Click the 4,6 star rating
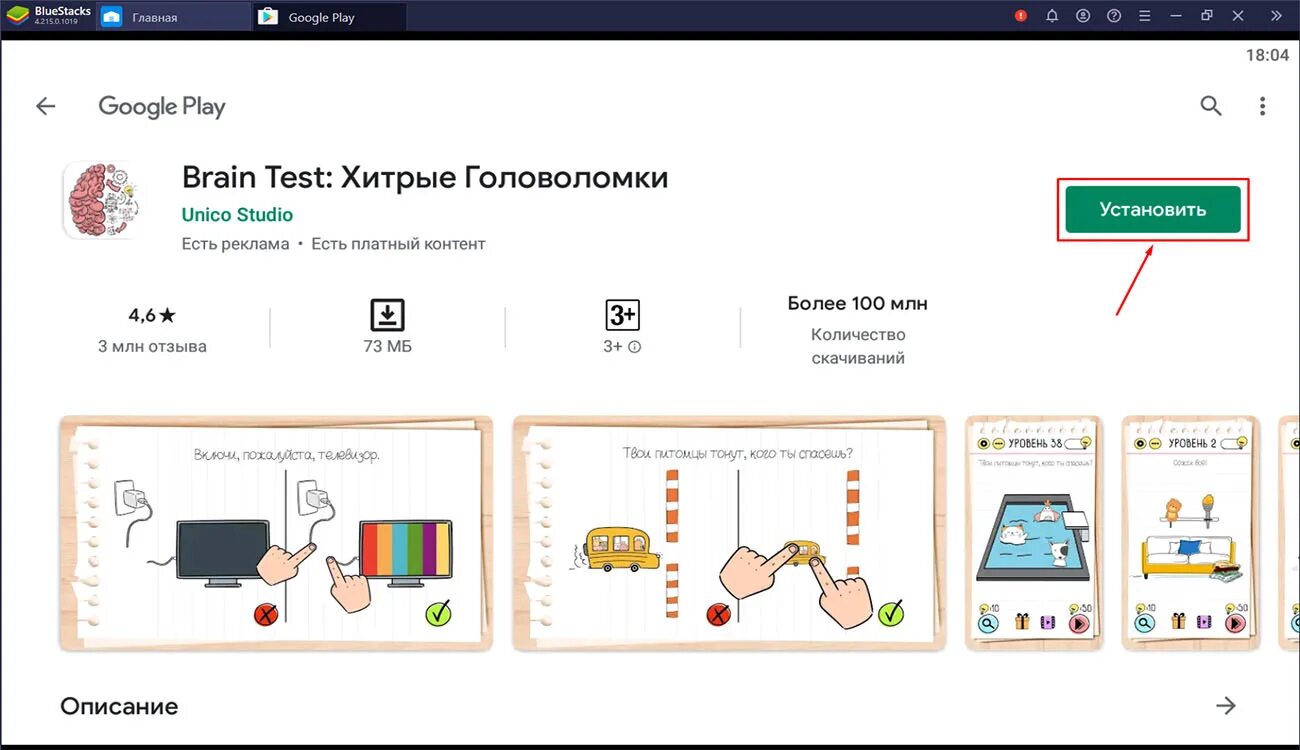The height and width of the screenshot is (750, 1300). (x=152, y=315)
